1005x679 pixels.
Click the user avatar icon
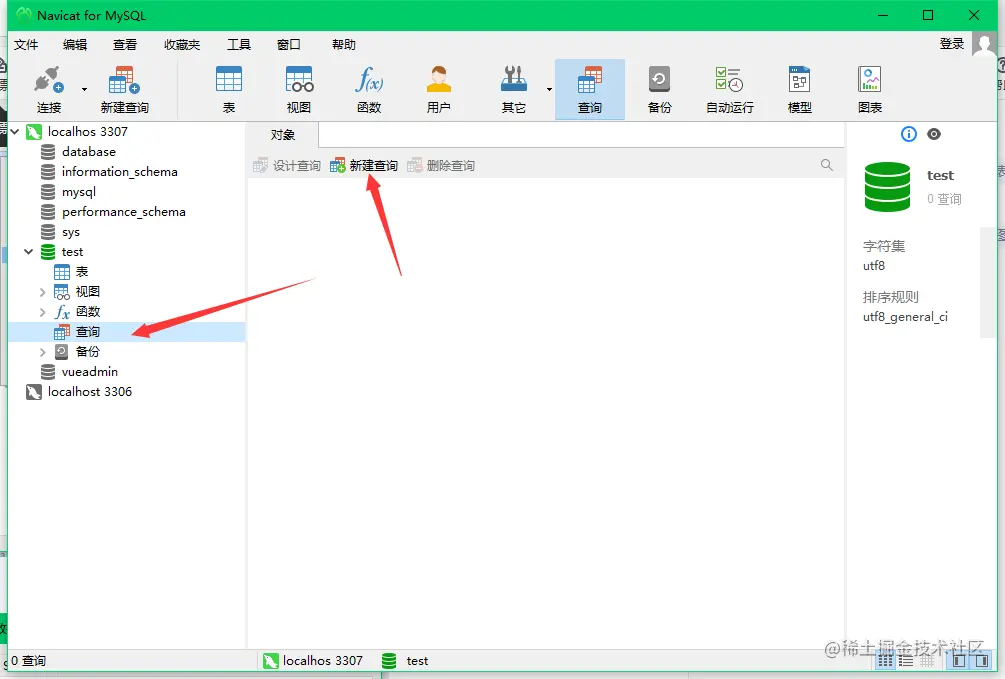984,44
